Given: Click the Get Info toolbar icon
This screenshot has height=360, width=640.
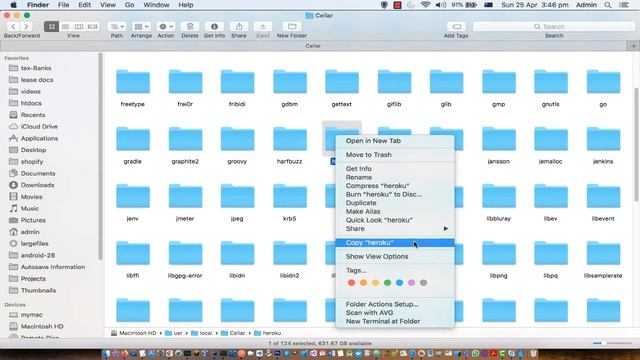Looking at the screenshot, I should [214, 27].
